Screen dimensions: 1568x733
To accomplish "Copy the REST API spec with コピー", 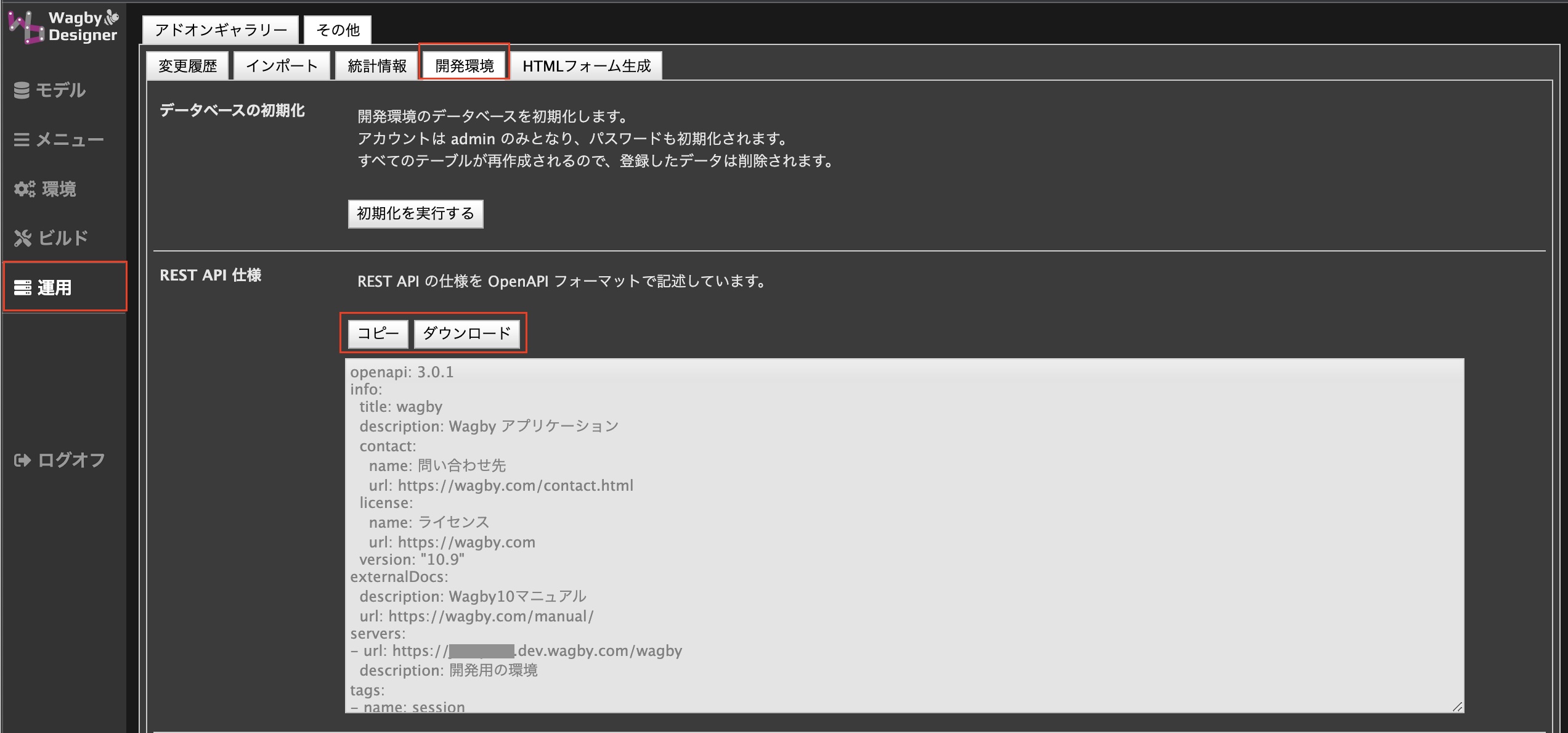I will [376, 334].
